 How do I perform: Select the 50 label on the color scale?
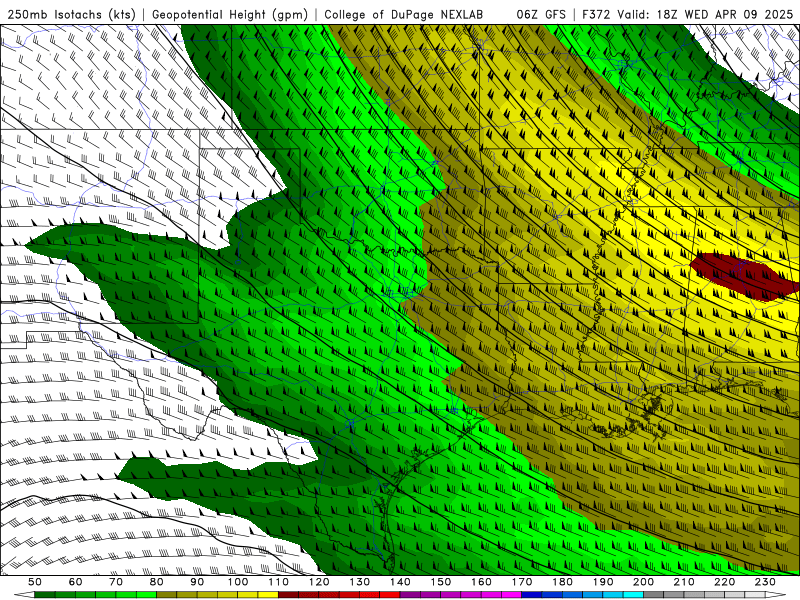[35, 582]
